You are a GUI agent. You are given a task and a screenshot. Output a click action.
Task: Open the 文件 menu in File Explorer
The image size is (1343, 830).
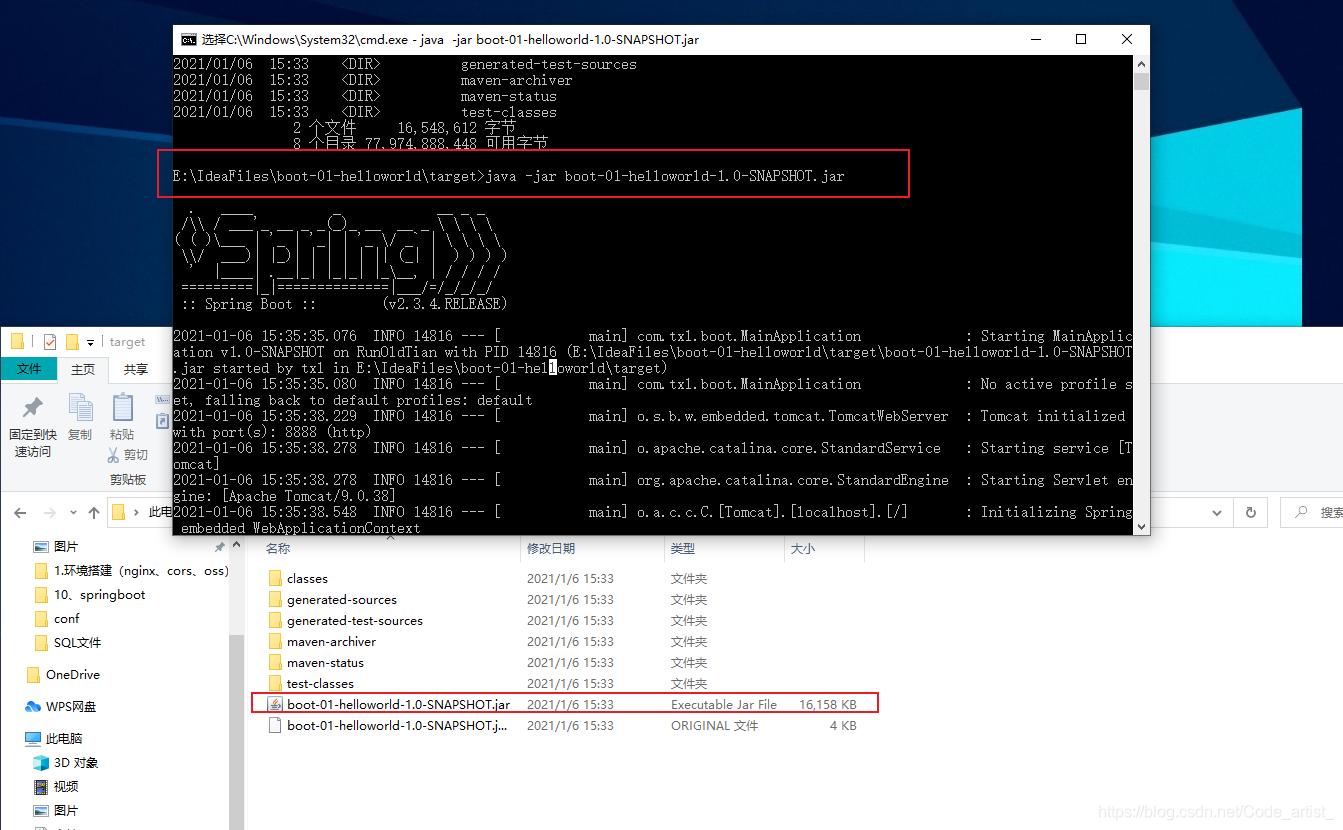click(29, 369)
